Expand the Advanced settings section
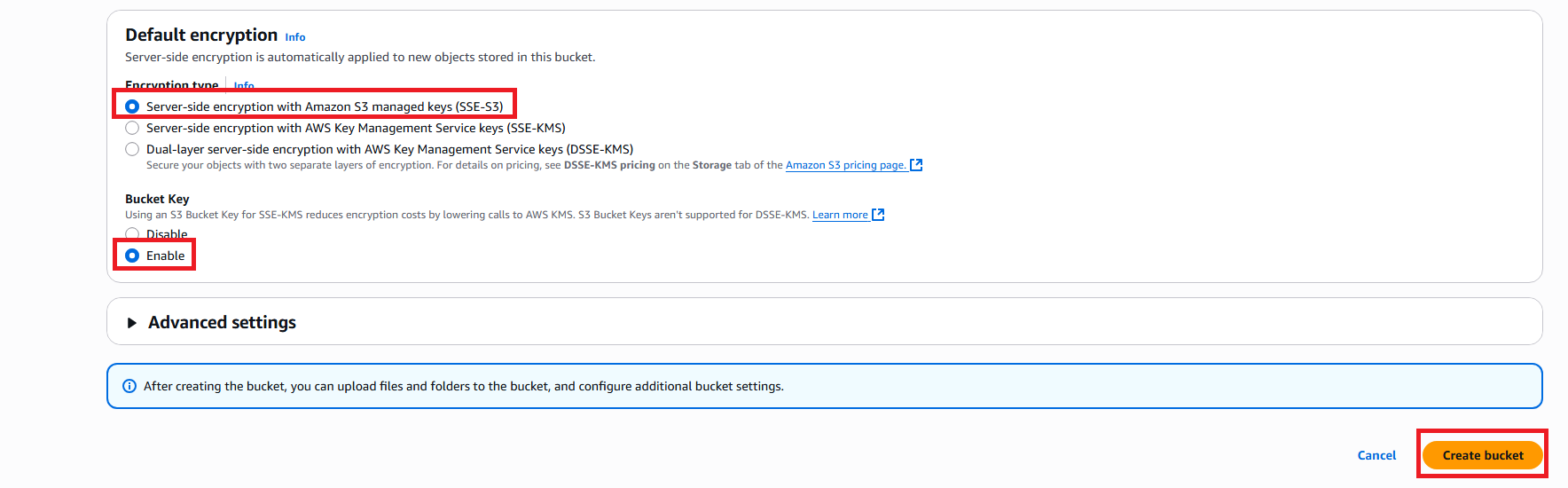This screenshot has height=488, width=1568. point(824,322)
